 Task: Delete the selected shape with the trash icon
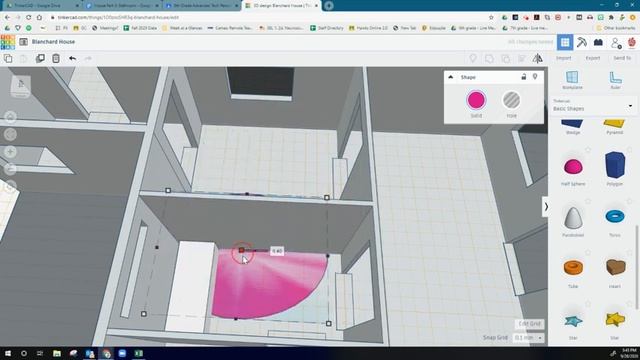click(56, 58)
